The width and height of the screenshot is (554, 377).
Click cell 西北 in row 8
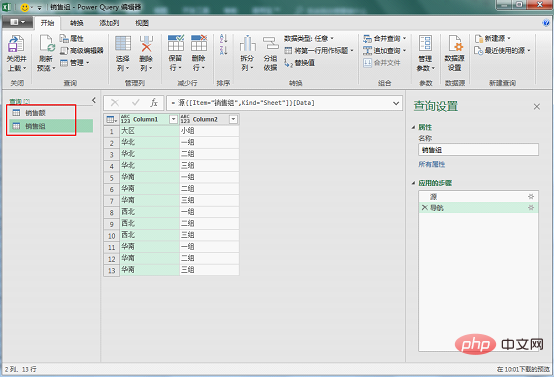149,212
